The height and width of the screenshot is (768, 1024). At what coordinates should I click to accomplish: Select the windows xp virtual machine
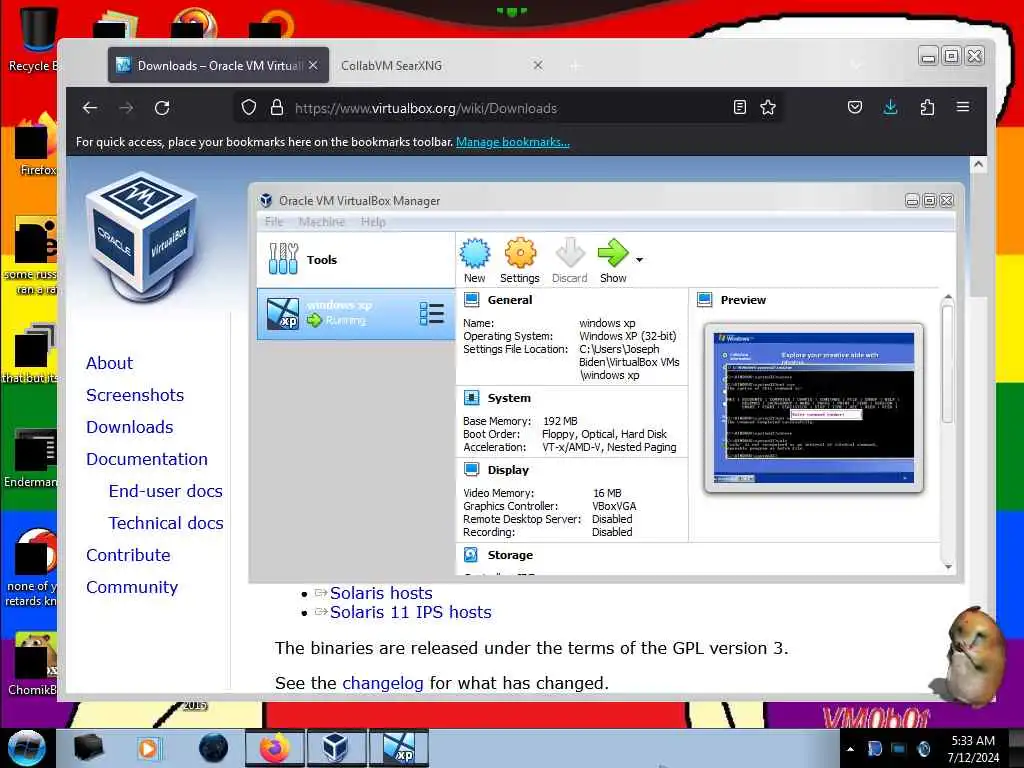pos(356,314)
